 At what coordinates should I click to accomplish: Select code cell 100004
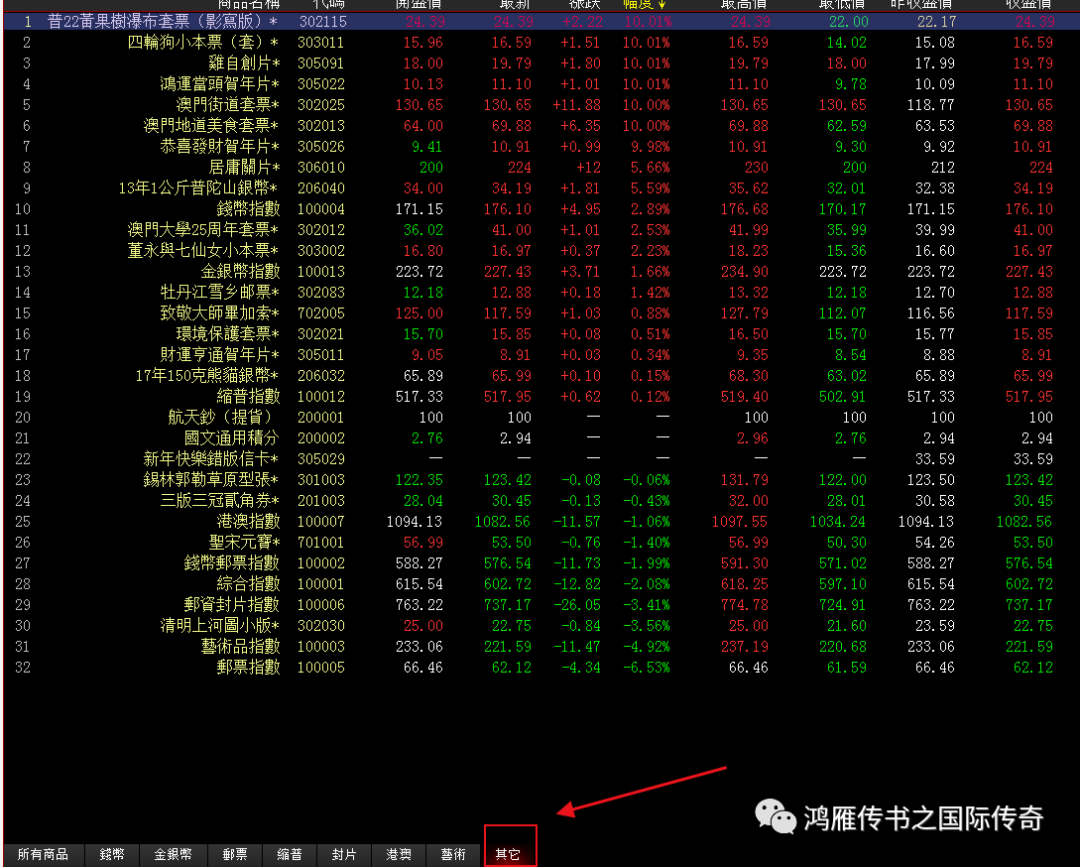click(321, 209)
